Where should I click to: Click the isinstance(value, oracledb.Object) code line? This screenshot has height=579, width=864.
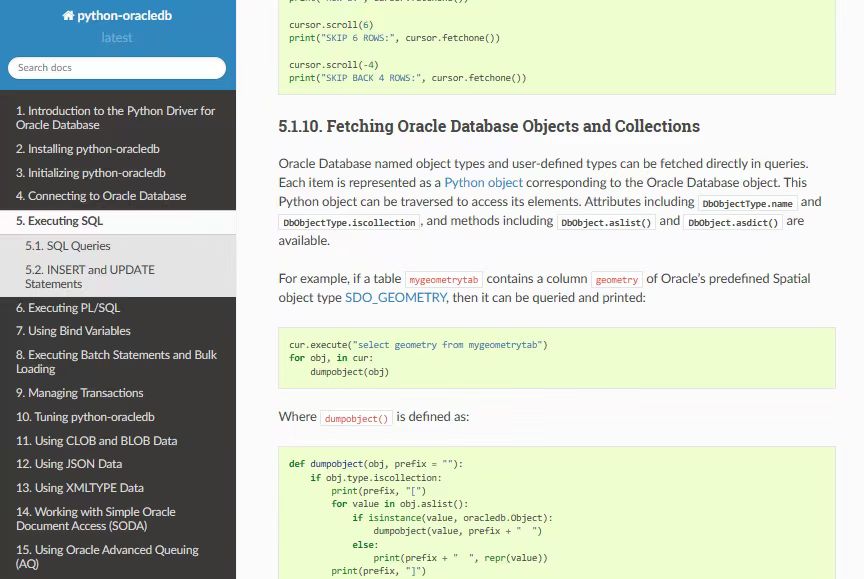[x=452, y=518]
